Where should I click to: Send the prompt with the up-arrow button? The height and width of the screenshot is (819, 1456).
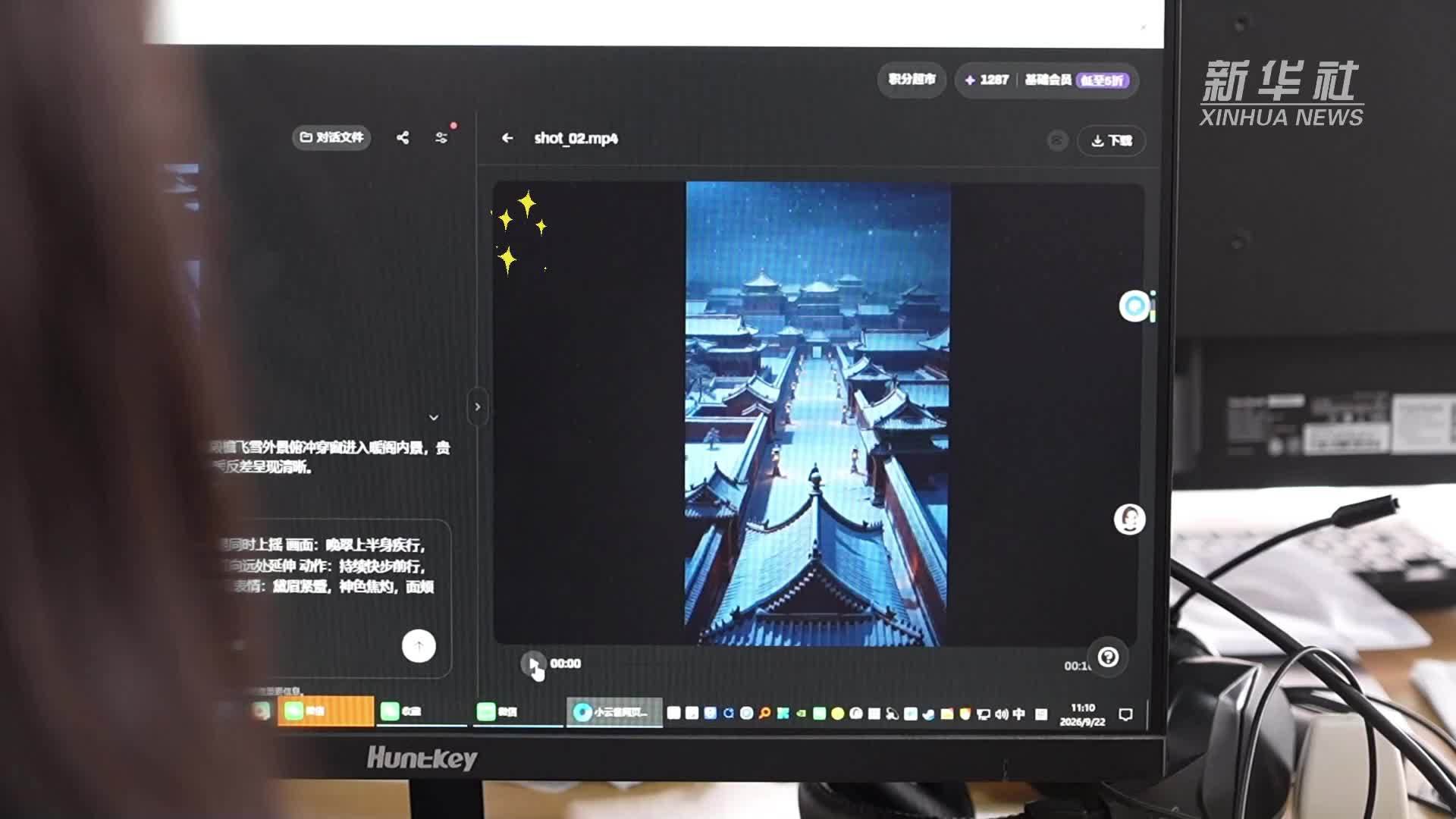coord(419,646)
